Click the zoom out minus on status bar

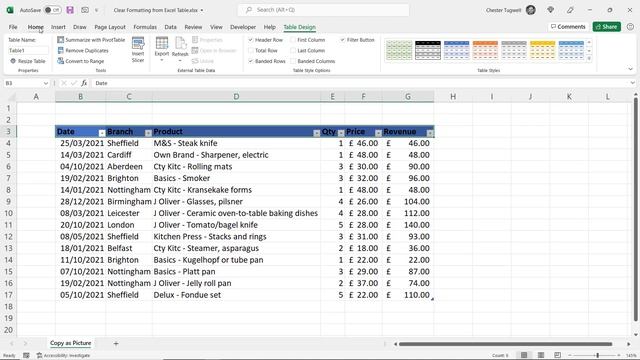pyautogui.click(x=570, y=355)
